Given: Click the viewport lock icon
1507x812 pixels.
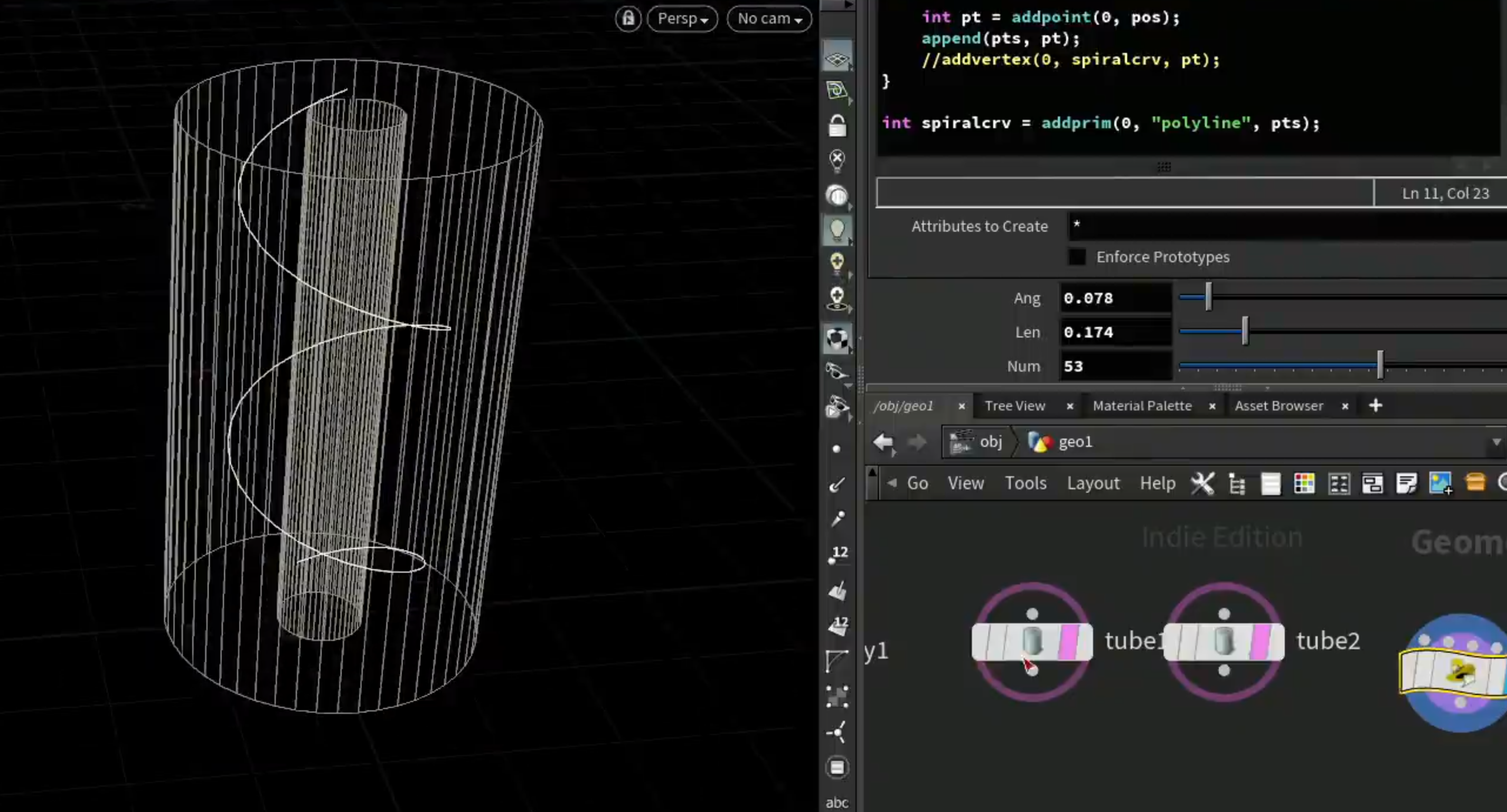Looking at the screenshot, I should pos(628,18).
